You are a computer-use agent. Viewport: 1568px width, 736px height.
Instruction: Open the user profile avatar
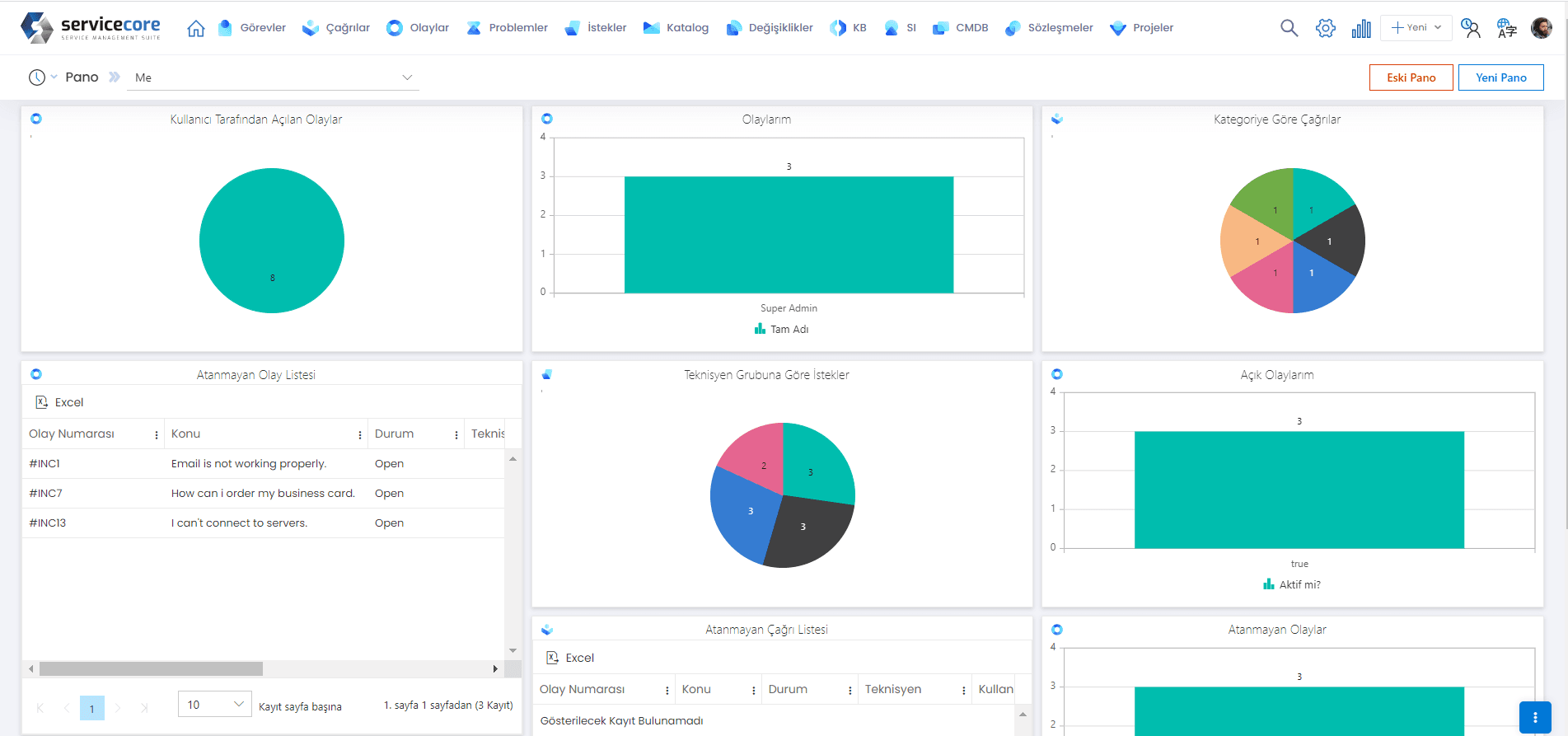coord(1541,28)
